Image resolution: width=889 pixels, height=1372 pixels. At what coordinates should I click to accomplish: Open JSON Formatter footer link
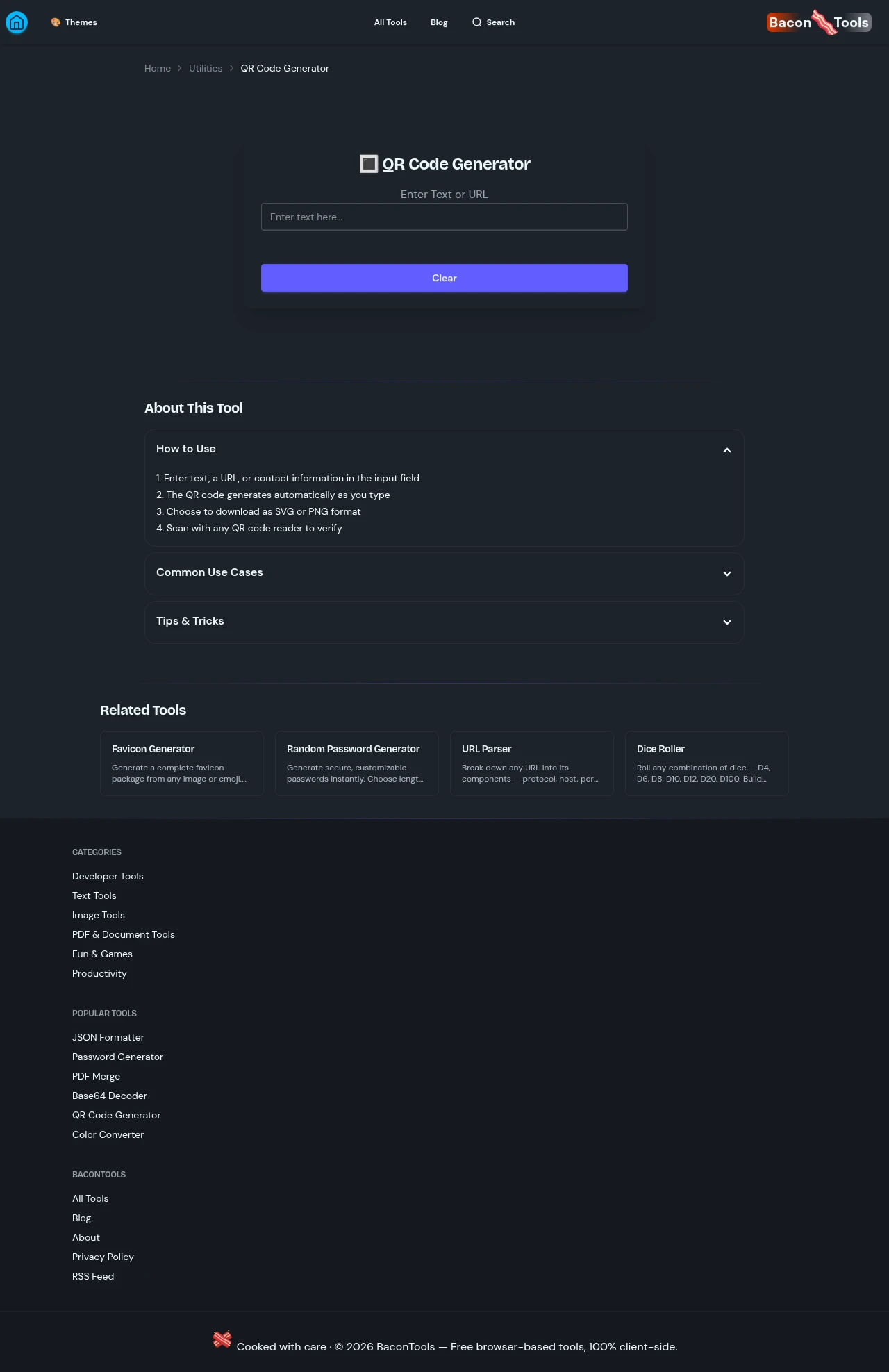(108, 1037)
